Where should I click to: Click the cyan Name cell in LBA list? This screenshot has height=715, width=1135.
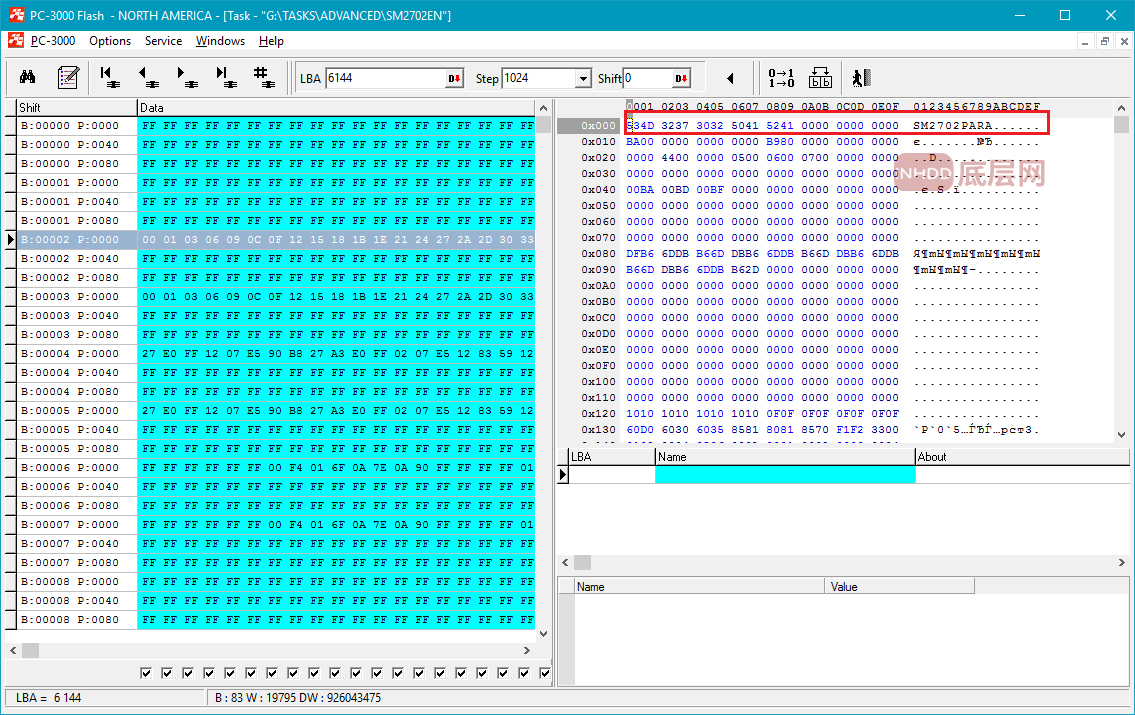pos(785,474)
